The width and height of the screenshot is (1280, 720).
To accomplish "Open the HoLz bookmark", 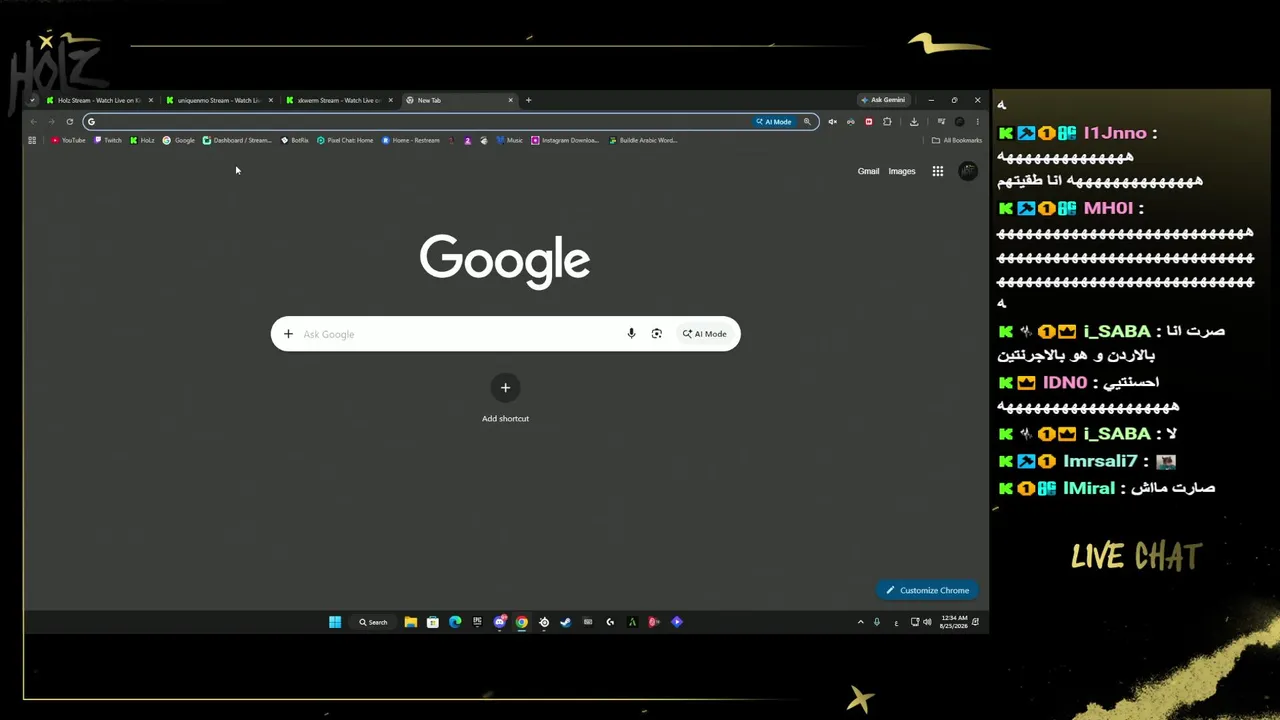I will click(142, 140).
